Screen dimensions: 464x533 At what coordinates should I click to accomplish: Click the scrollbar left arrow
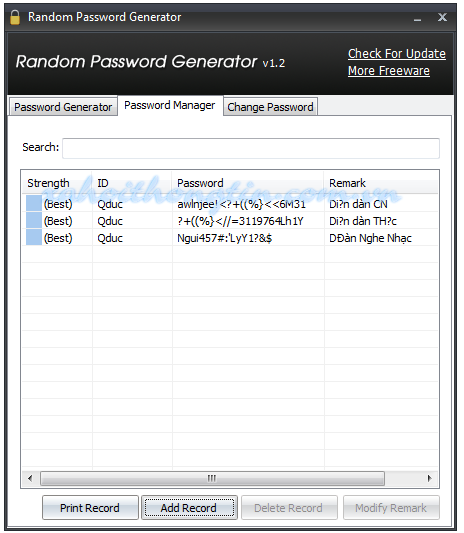[30, 478]
